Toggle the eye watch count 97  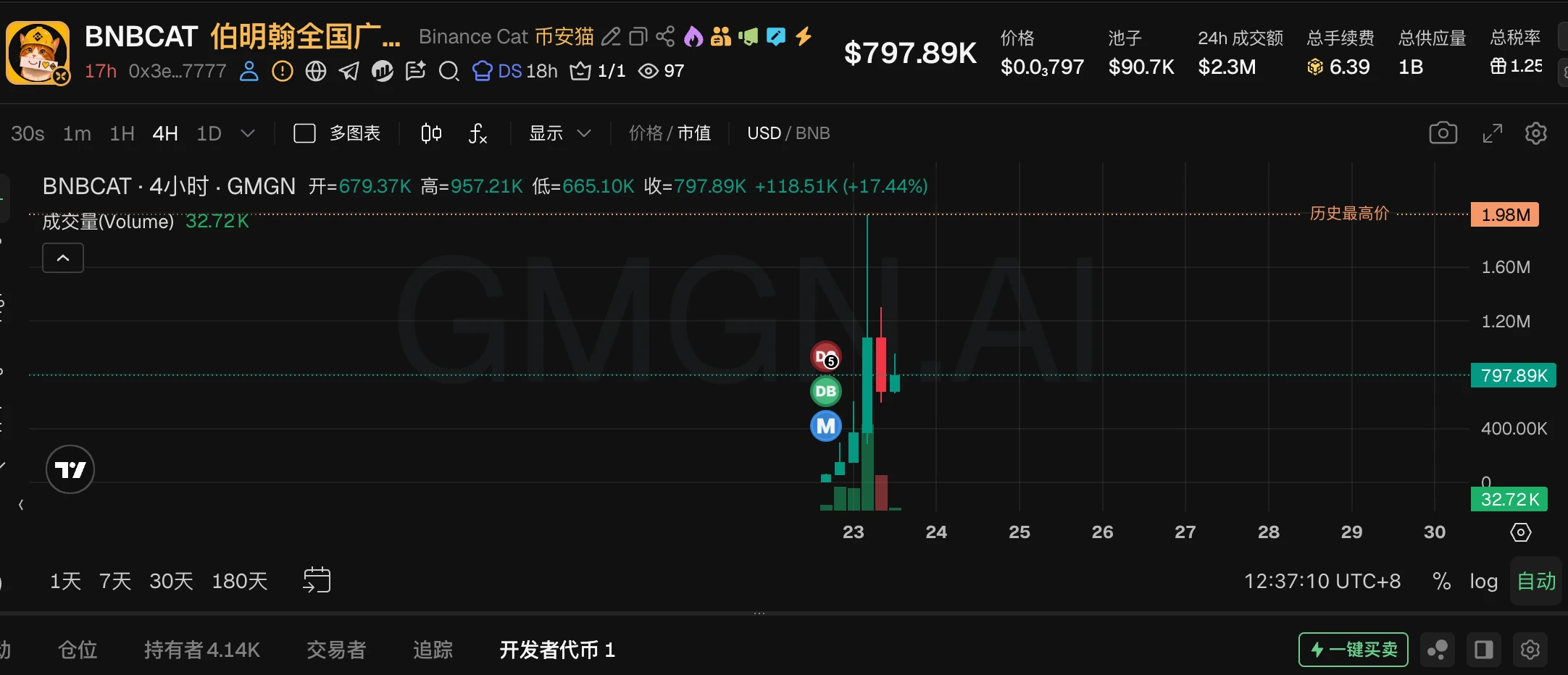661,71
